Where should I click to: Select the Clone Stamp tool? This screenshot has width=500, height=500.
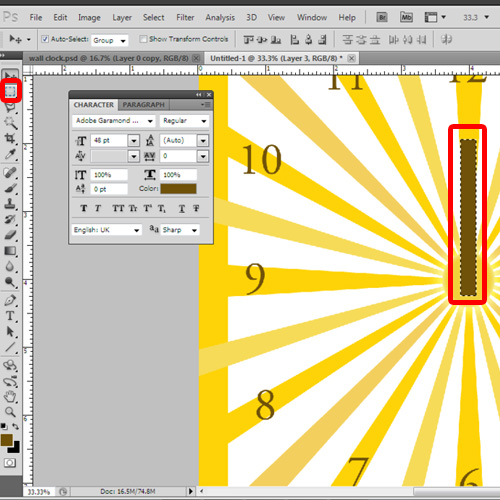click(x=10, y=204)
